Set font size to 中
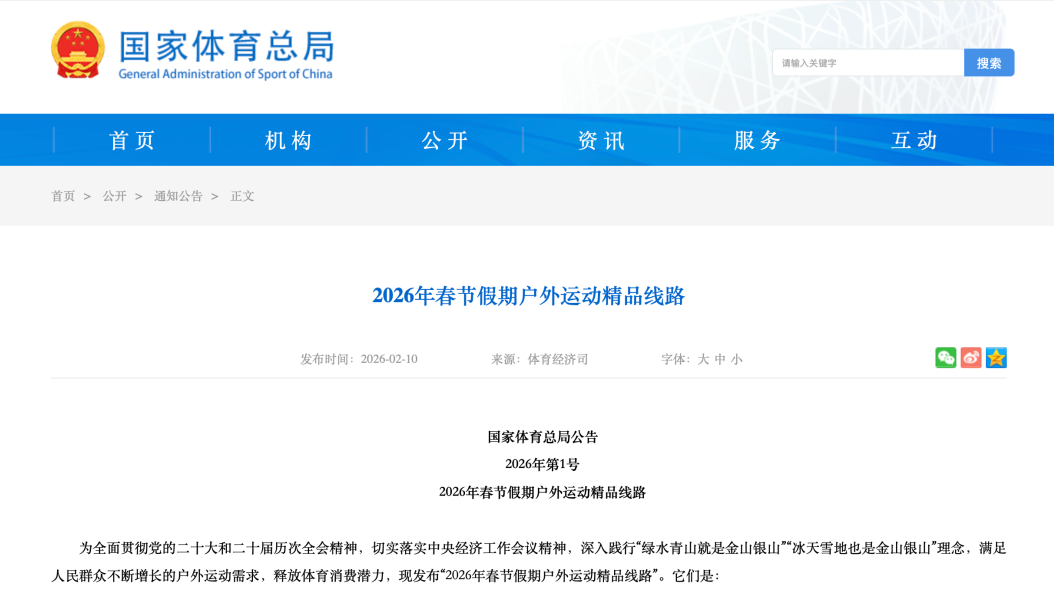1054x593 pixels. (x=720, y=359)
